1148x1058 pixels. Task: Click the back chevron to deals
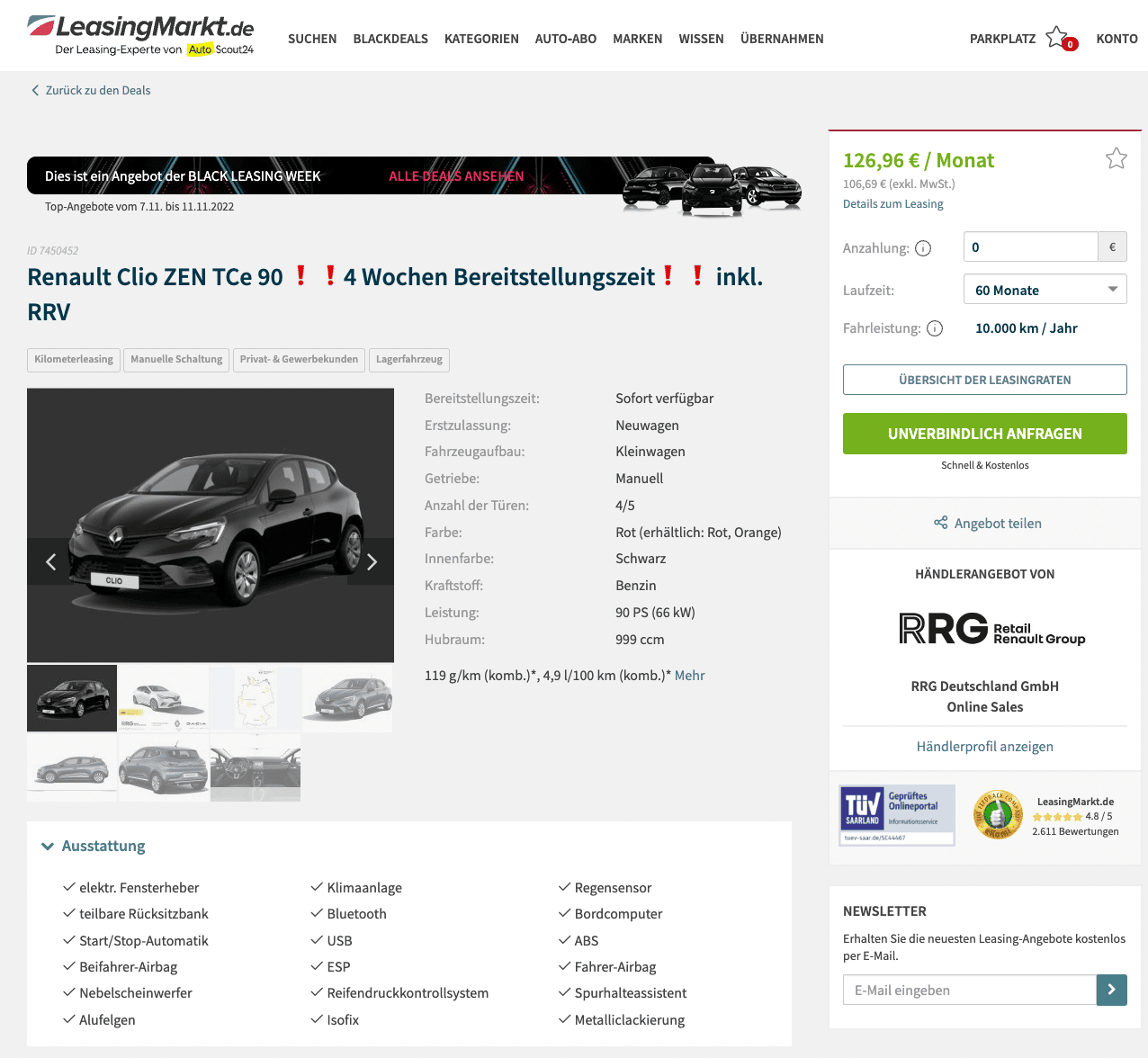[35, 90]
